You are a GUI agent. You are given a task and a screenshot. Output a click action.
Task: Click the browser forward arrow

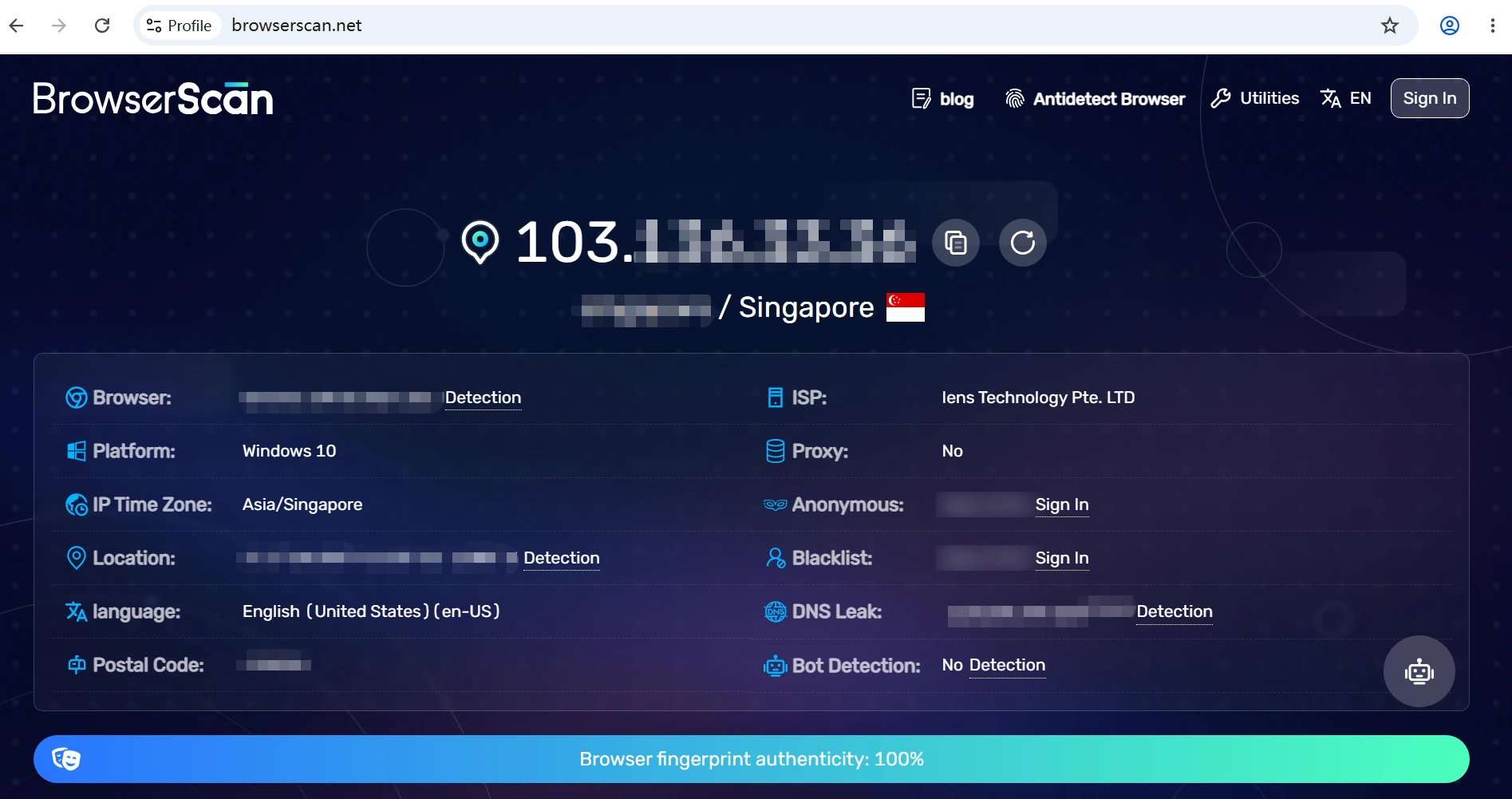click(x=58, y=26)
